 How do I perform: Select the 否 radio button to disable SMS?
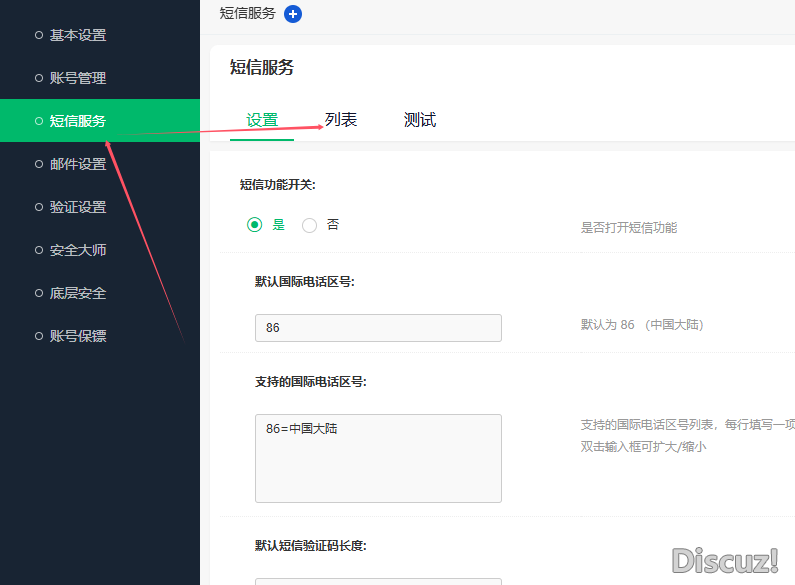click(x=310, y=225)
